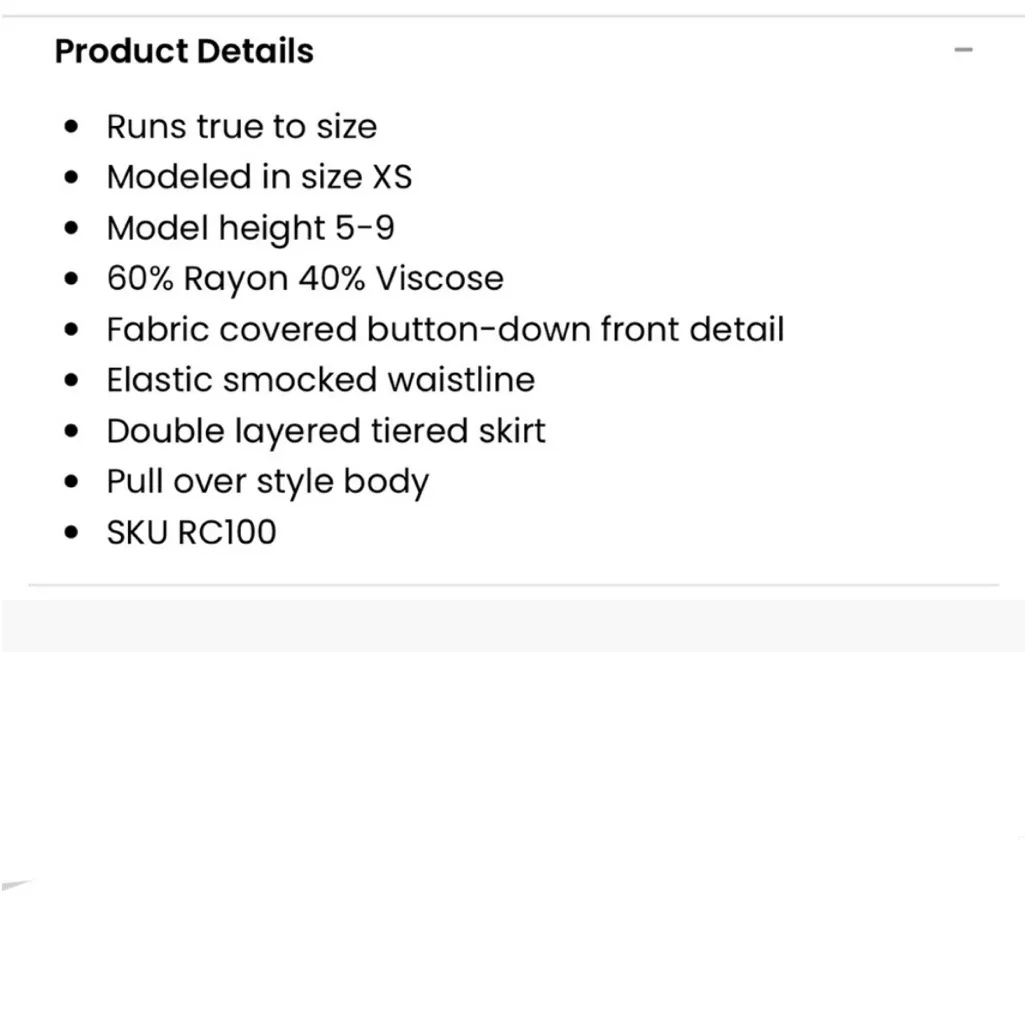Screen dimensions: 1025x1025
Task: Click the "Double layered tiered skirt" line
Action: (x=326, y=431)
